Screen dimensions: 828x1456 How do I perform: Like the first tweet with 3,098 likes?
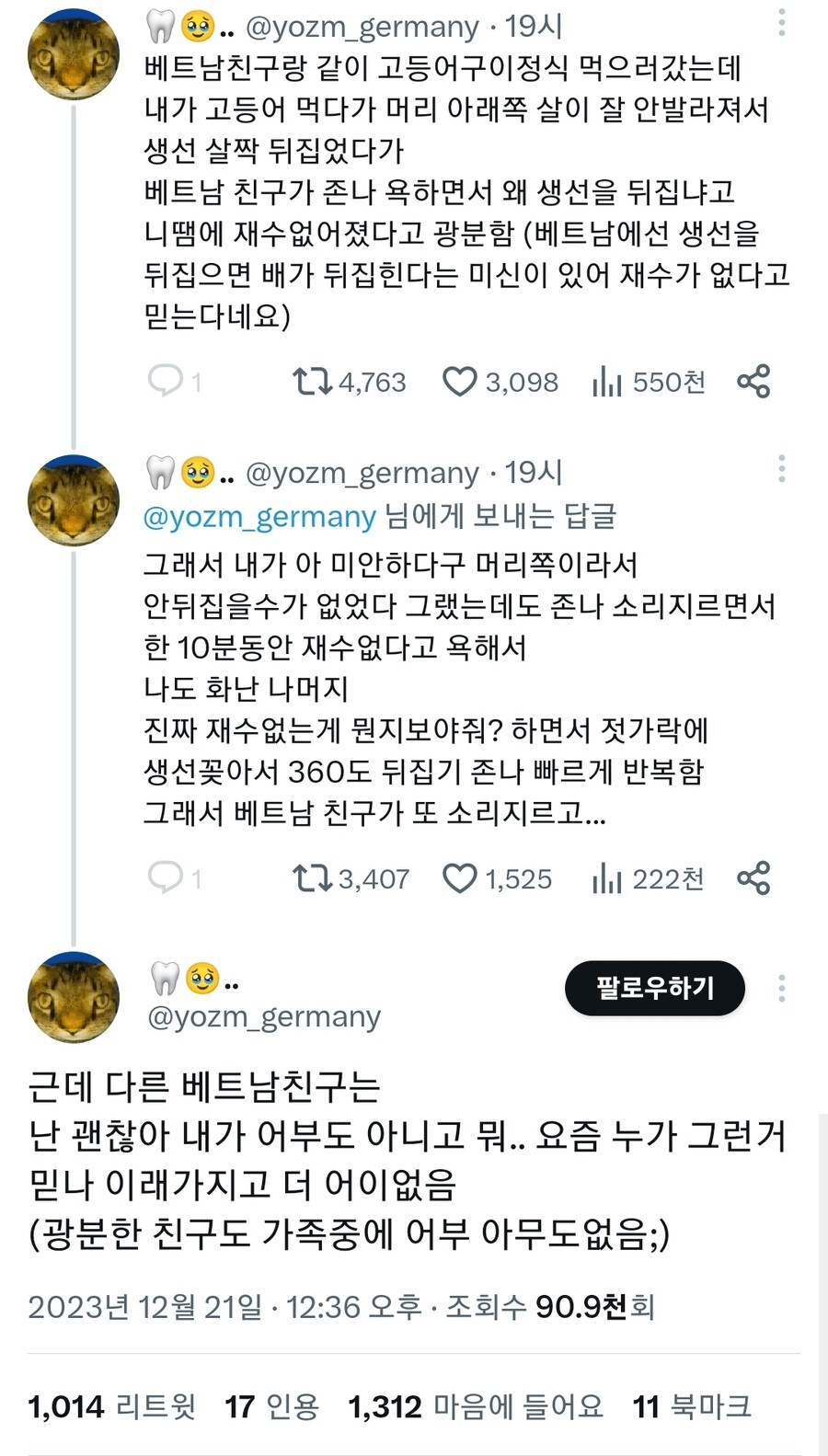460,381
